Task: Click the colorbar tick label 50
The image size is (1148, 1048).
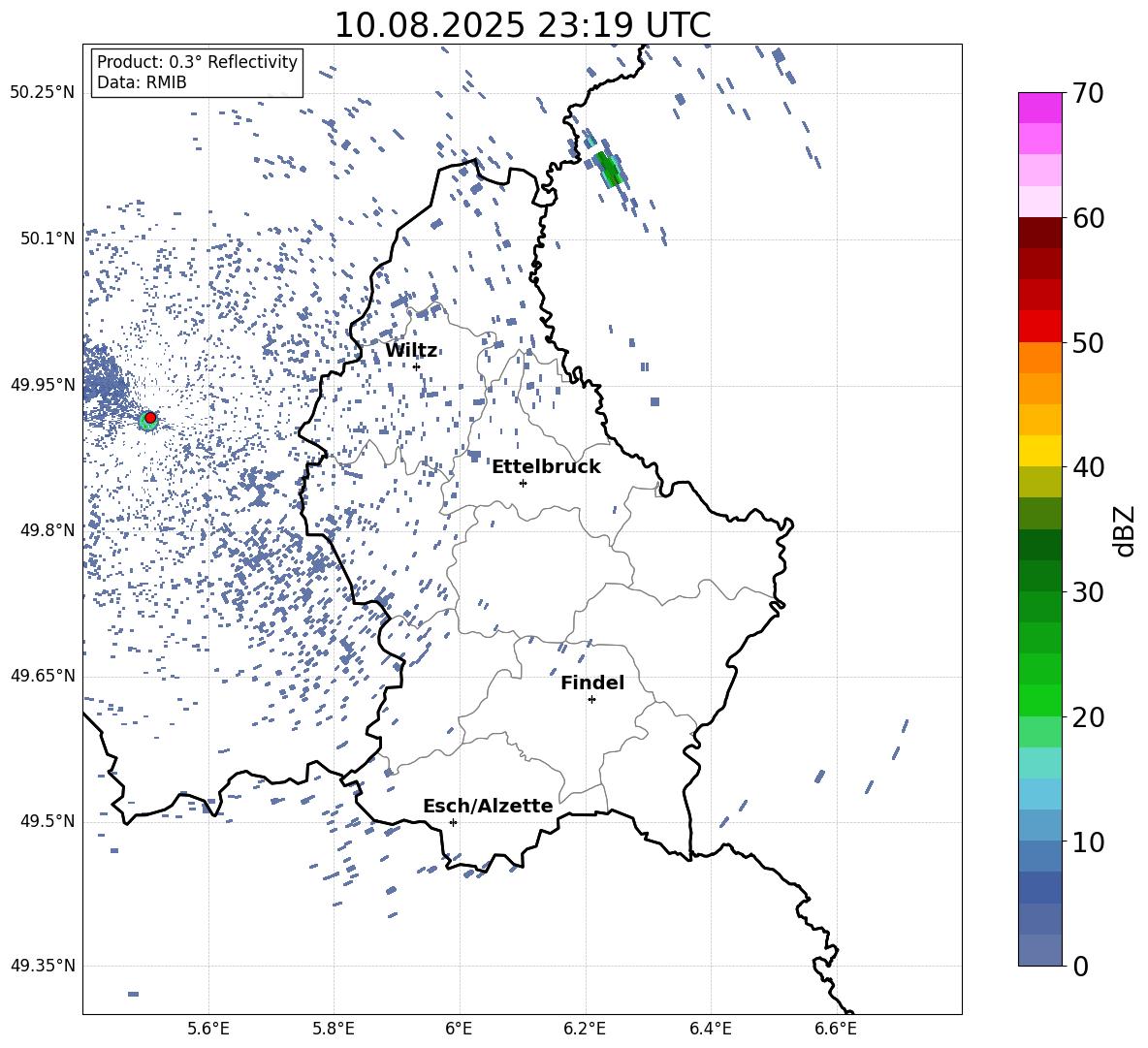Action: 1088,343
